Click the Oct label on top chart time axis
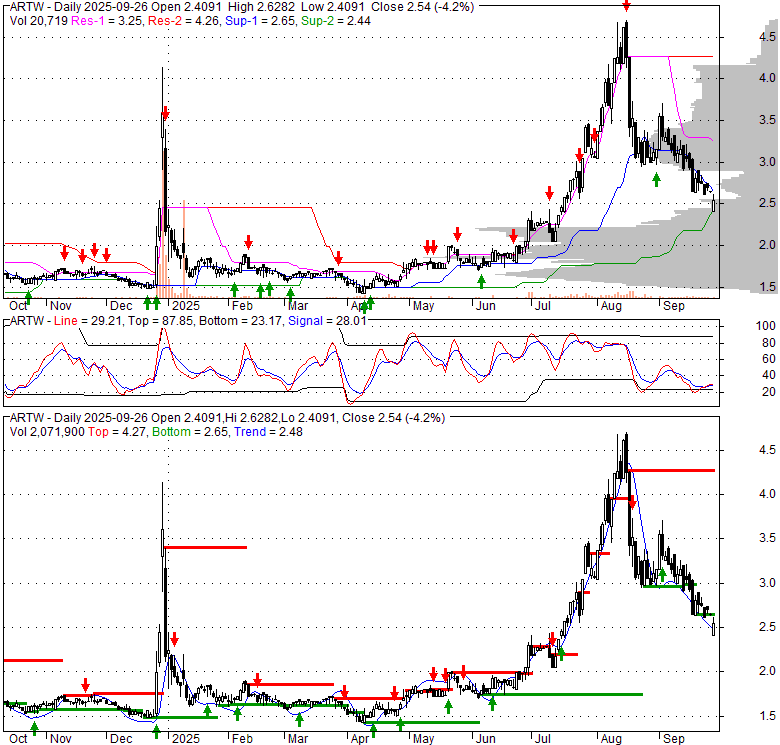The width and height of the screenshot is (780, 745). point(18,306)
